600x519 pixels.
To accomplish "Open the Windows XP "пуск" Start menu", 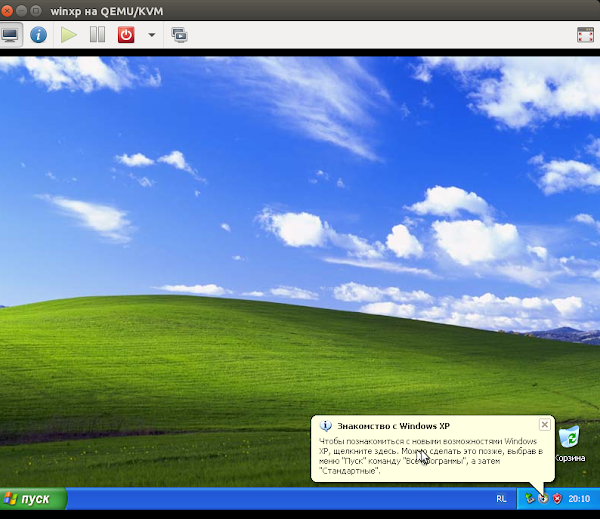I will click(x=34, y=499).
